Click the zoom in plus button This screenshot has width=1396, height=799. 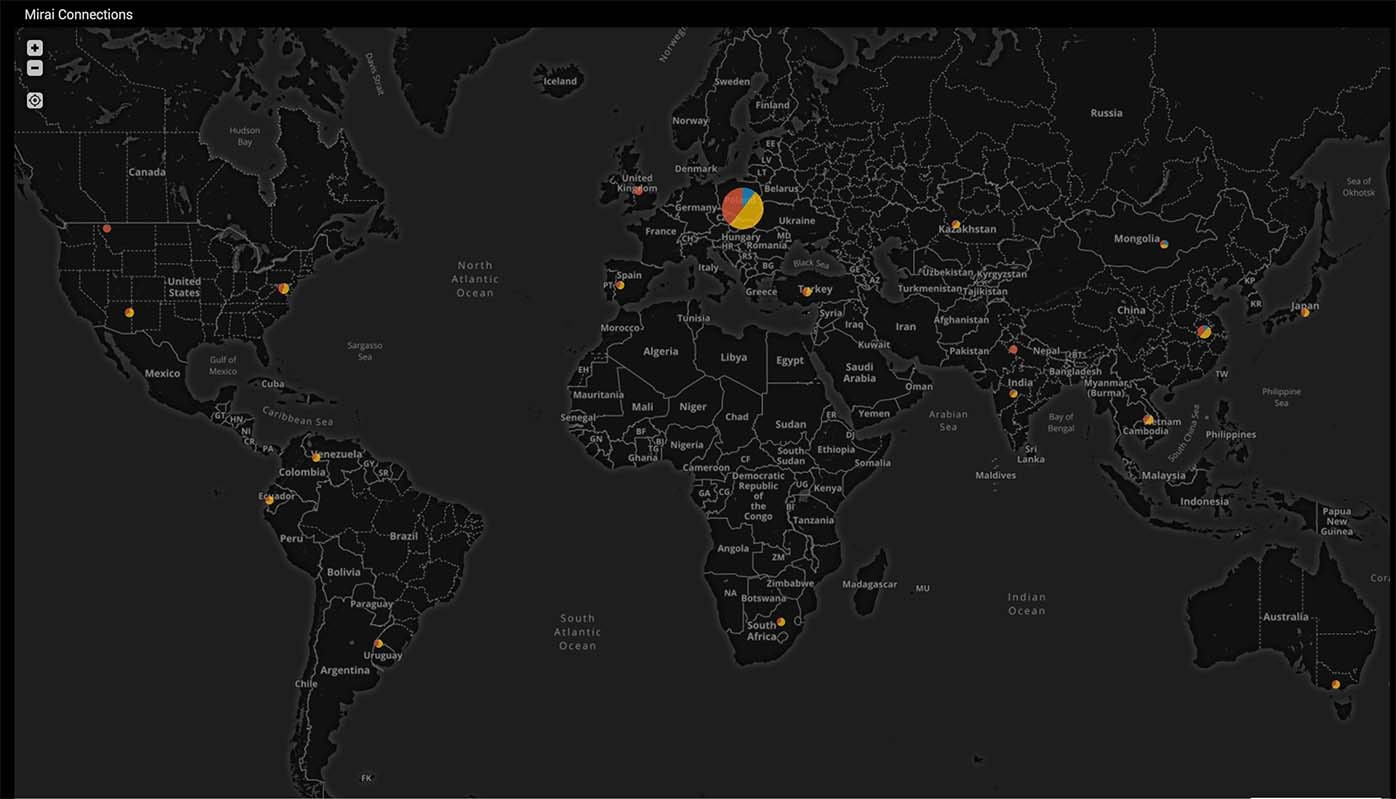click(35, 48)
